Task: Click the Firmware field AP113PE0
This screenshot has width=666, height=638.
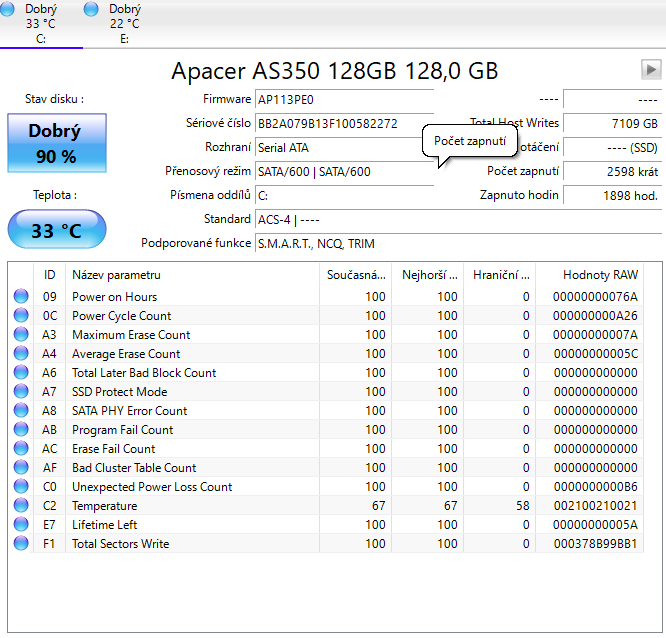Action: point(344,100)
